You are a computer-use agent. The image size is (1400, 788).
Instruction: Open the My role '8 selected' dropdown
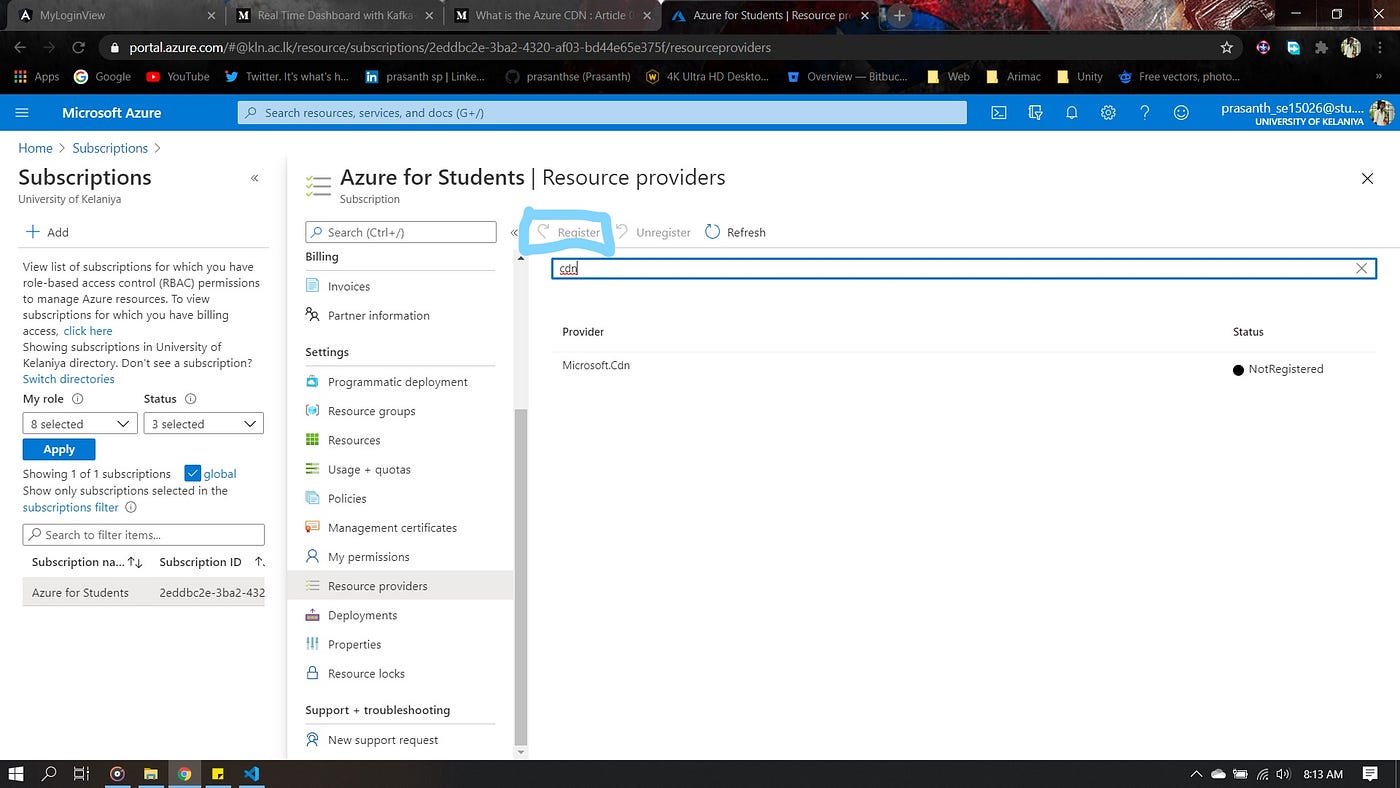coord(80,424)
